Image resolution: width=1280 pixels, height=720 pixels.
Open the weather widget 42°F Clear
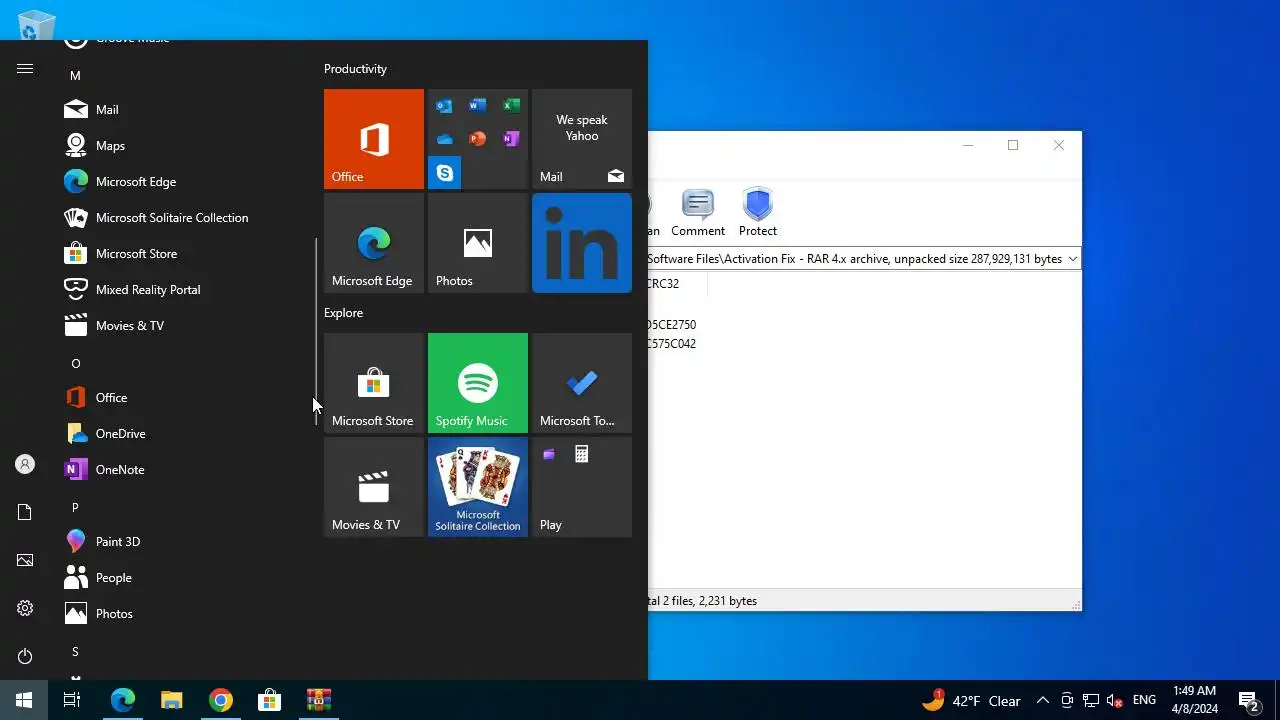click(x=971, y=701)
